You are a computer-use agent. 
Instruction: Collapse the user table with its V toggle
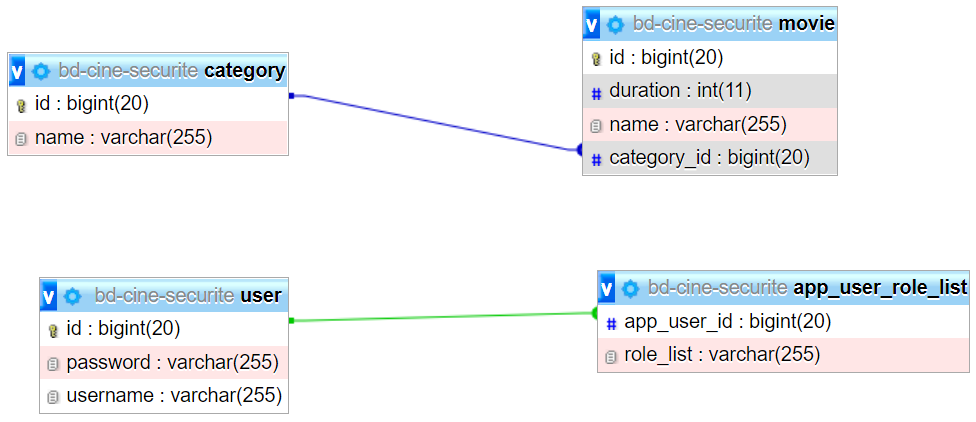(49, 296)
